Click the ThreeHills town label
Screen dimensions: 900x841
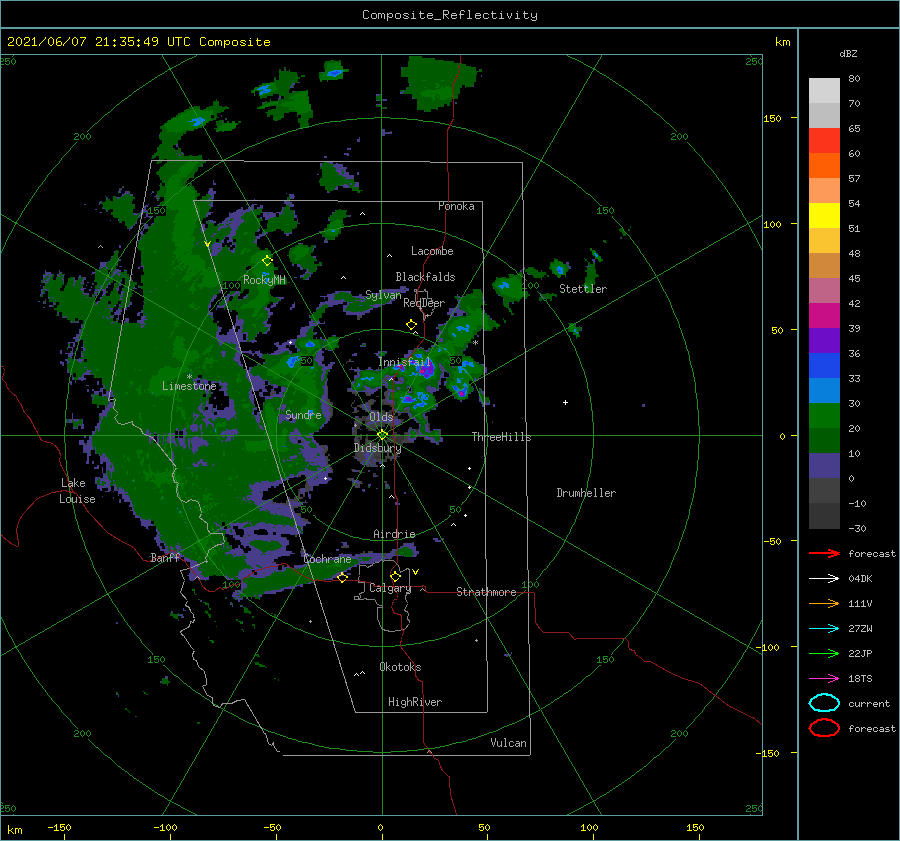pos(502,437)
